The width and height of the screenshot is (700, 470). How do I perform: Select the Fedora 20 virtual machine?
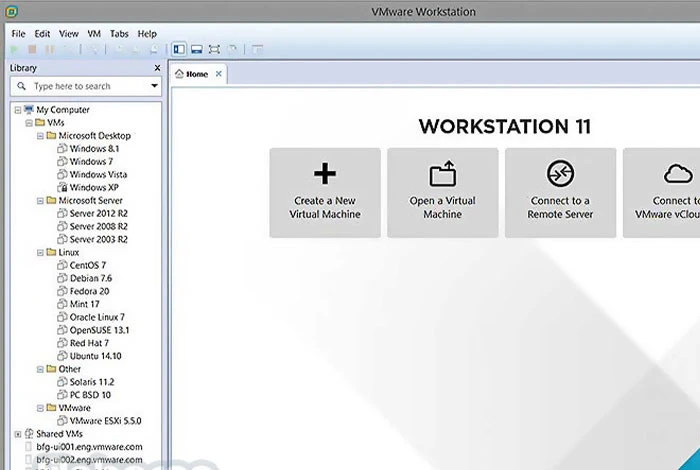[x=83, y=291]
